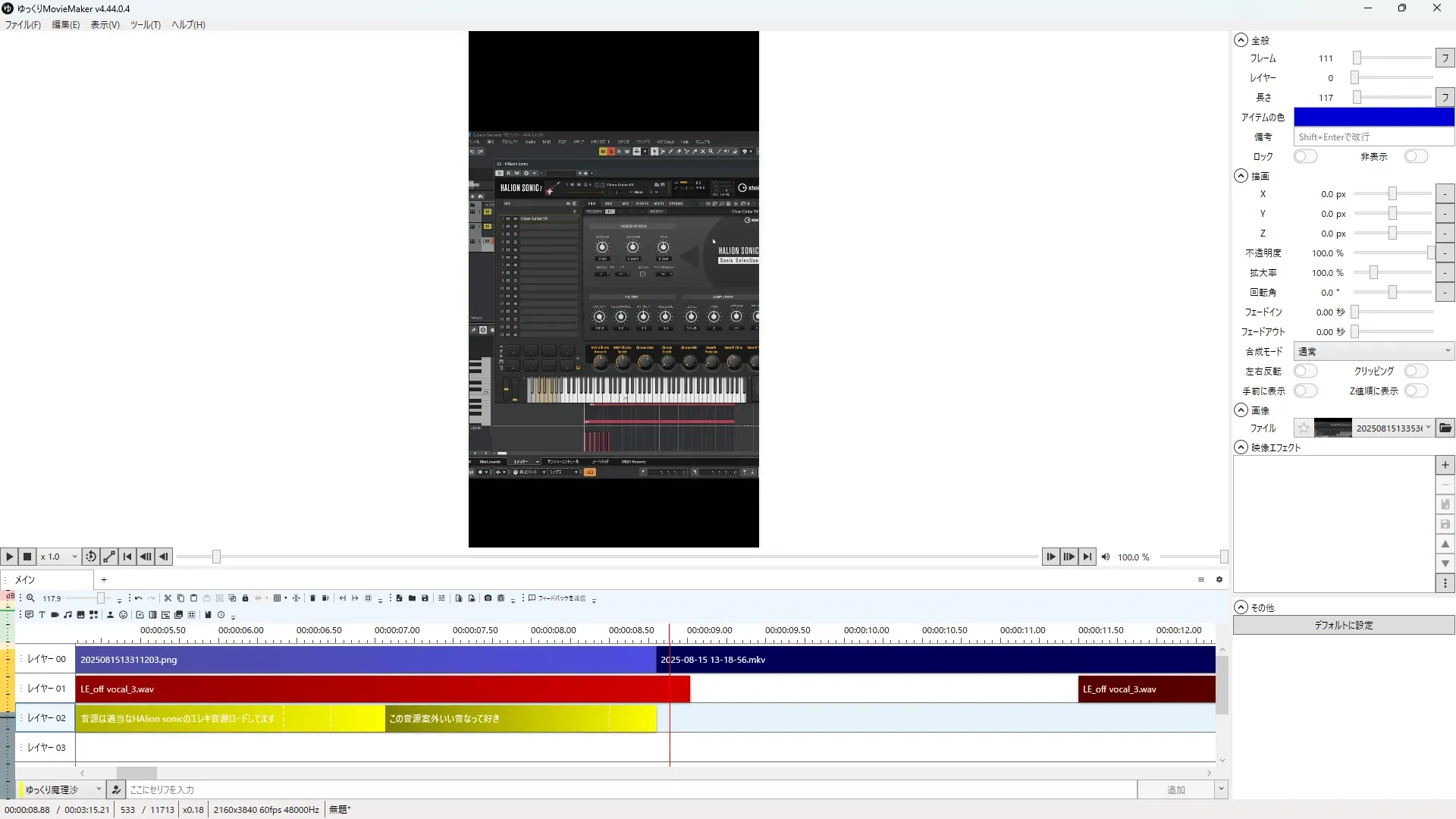Click the lock icon in timeline toolbar
This screenshot has height=819, width=1456.
(245, 598)
